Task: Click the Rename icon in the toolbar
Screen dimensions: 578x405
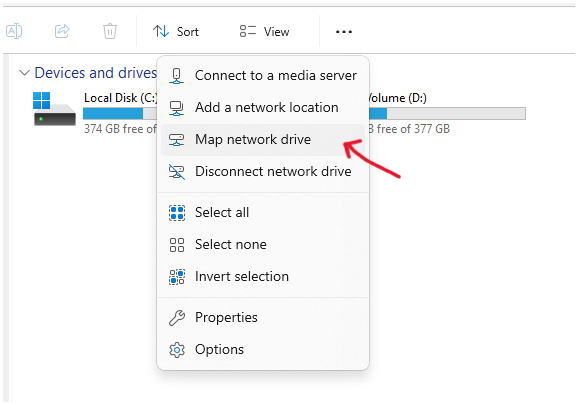Action: tap(14, 31)
